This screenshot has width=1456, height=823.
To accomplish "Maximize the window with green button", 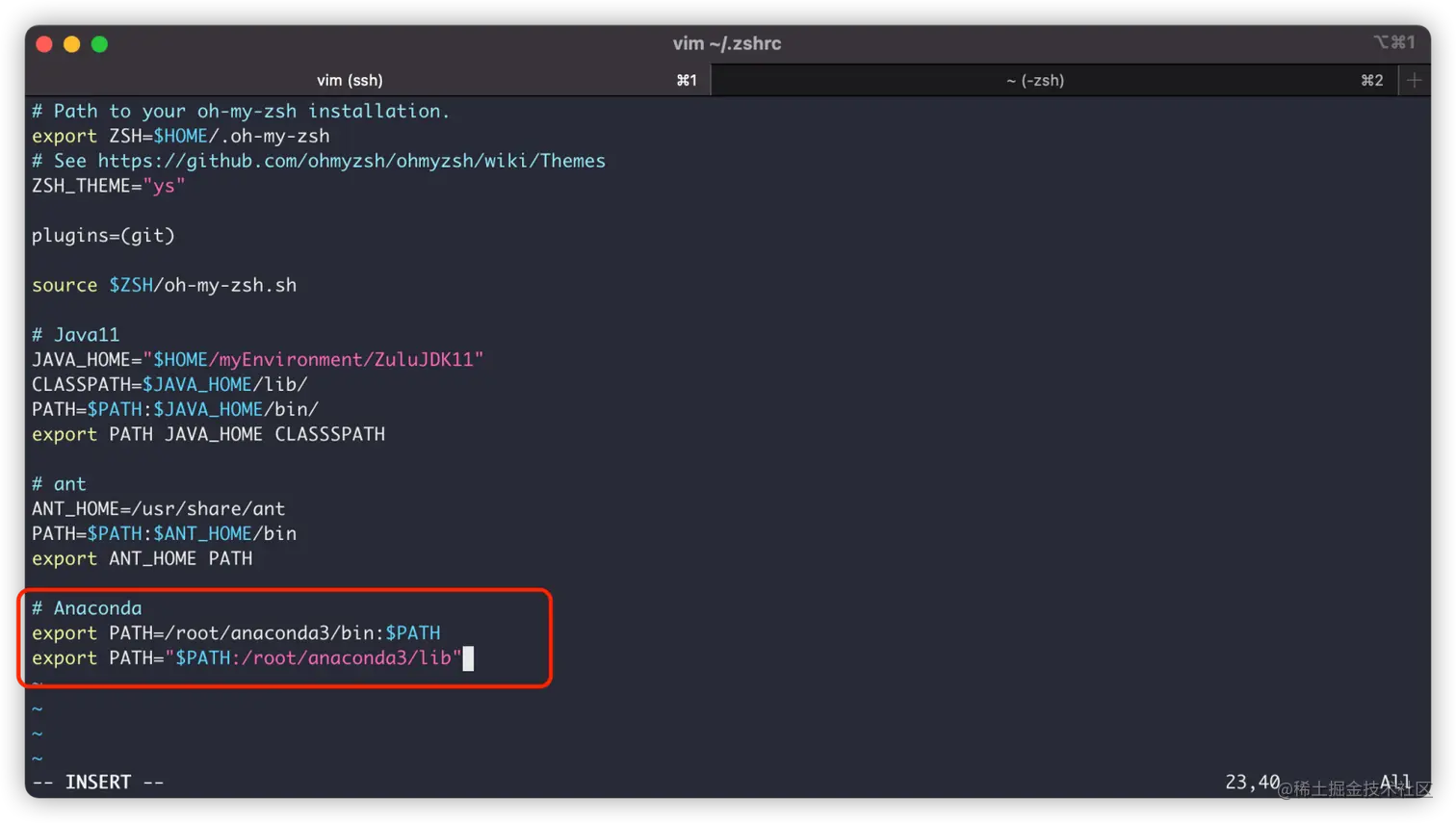I will pyautogui.click(x=99, y=44).
